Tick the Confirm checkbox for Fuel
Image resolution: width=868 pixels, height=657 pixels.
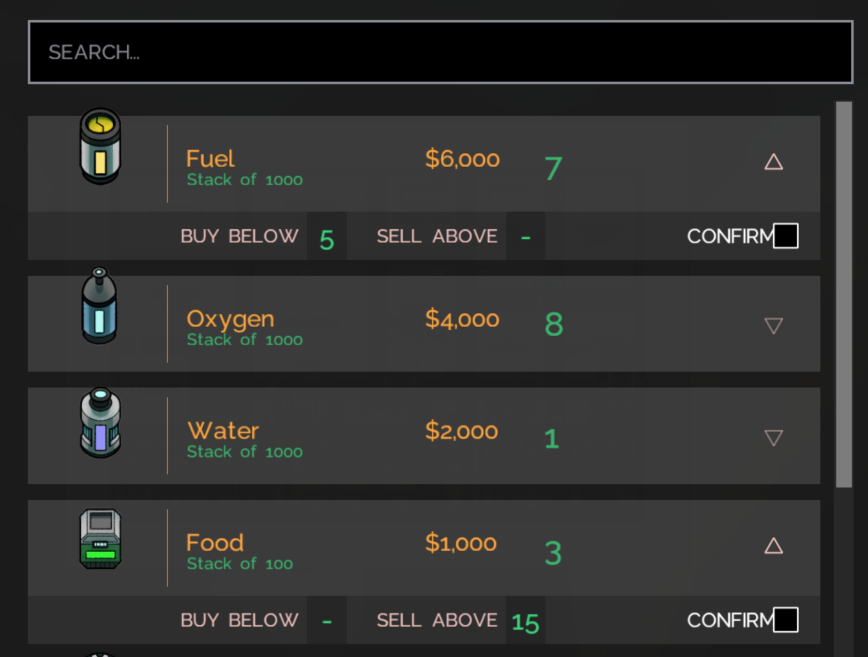pos(786,236)
